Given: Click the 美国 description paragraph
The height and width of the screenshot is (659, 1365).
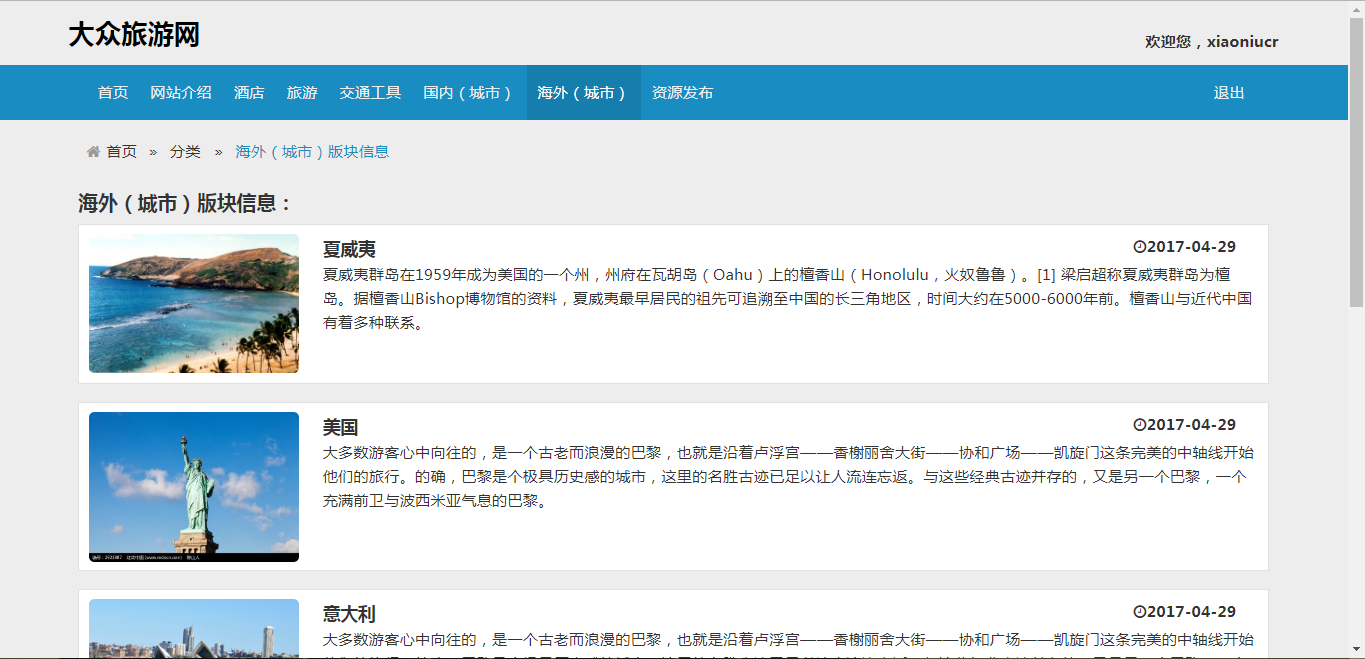Looking at the screenshot, I should (x=788, y=477).
